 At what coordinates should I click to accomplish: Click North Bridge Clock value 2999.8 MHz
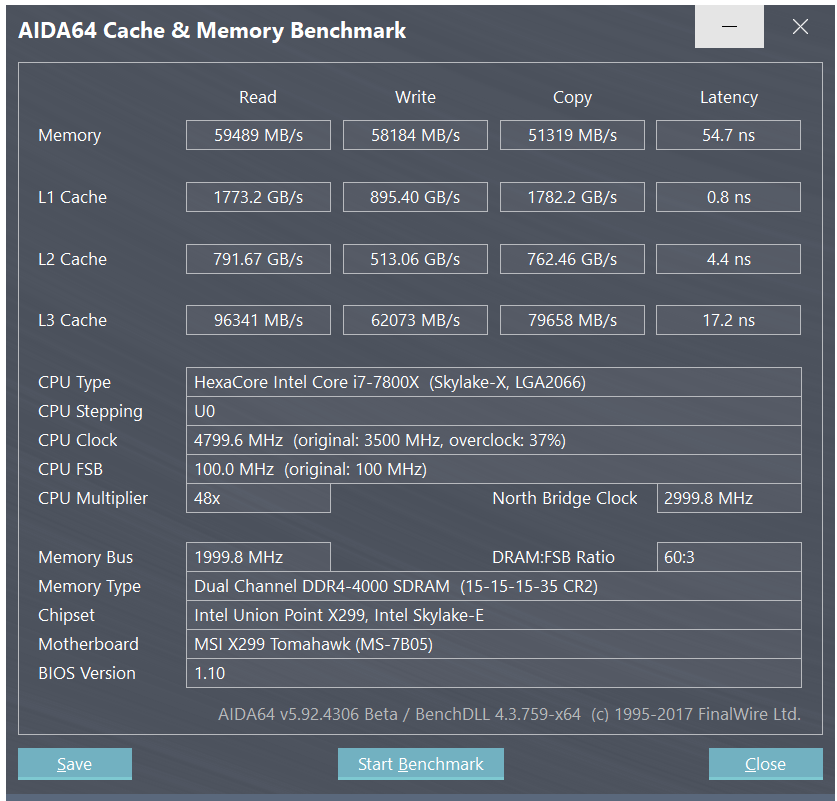[729, 498]
